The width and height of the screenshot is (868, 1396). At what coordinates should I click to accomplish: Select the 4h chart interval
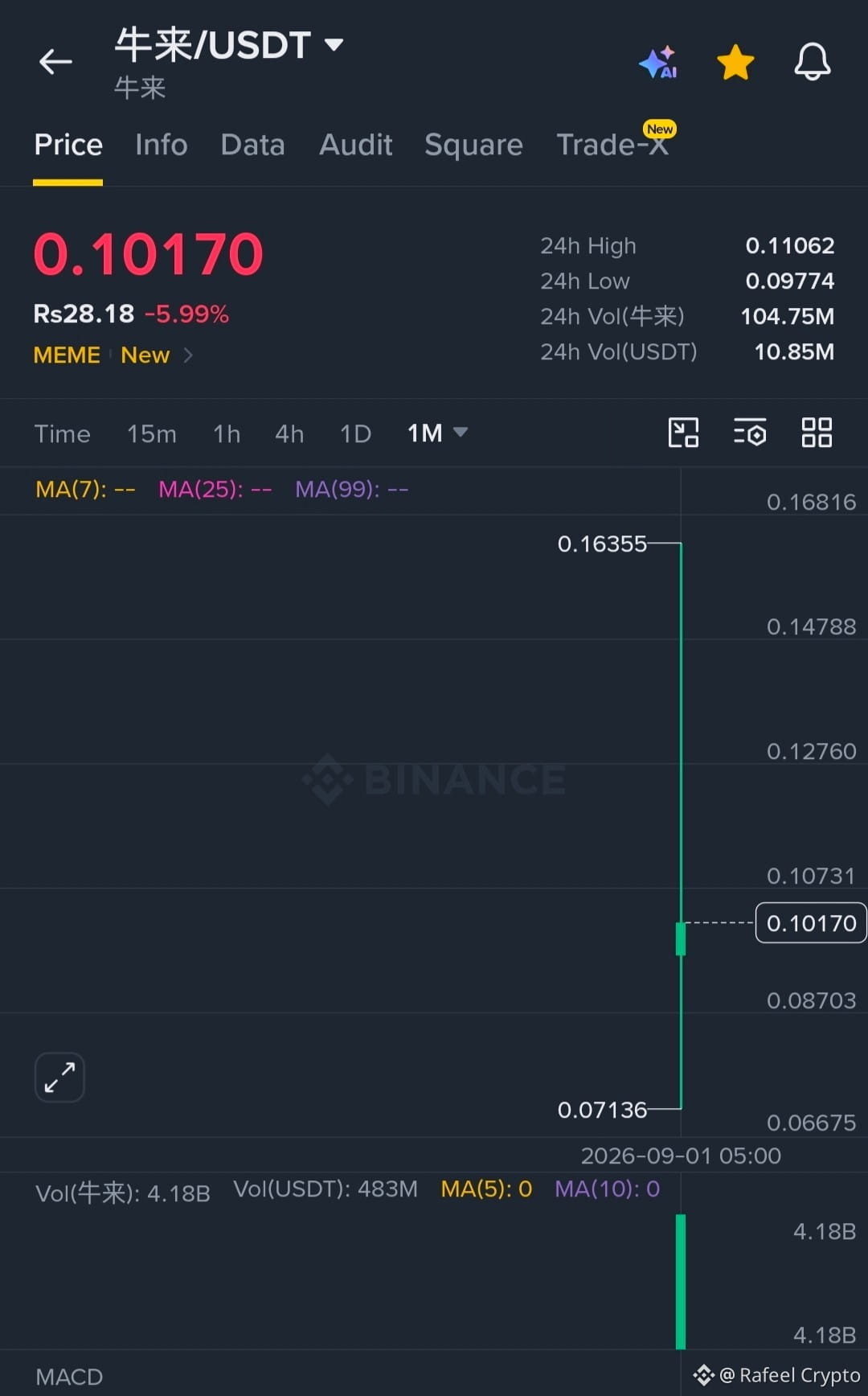(289, 434)
